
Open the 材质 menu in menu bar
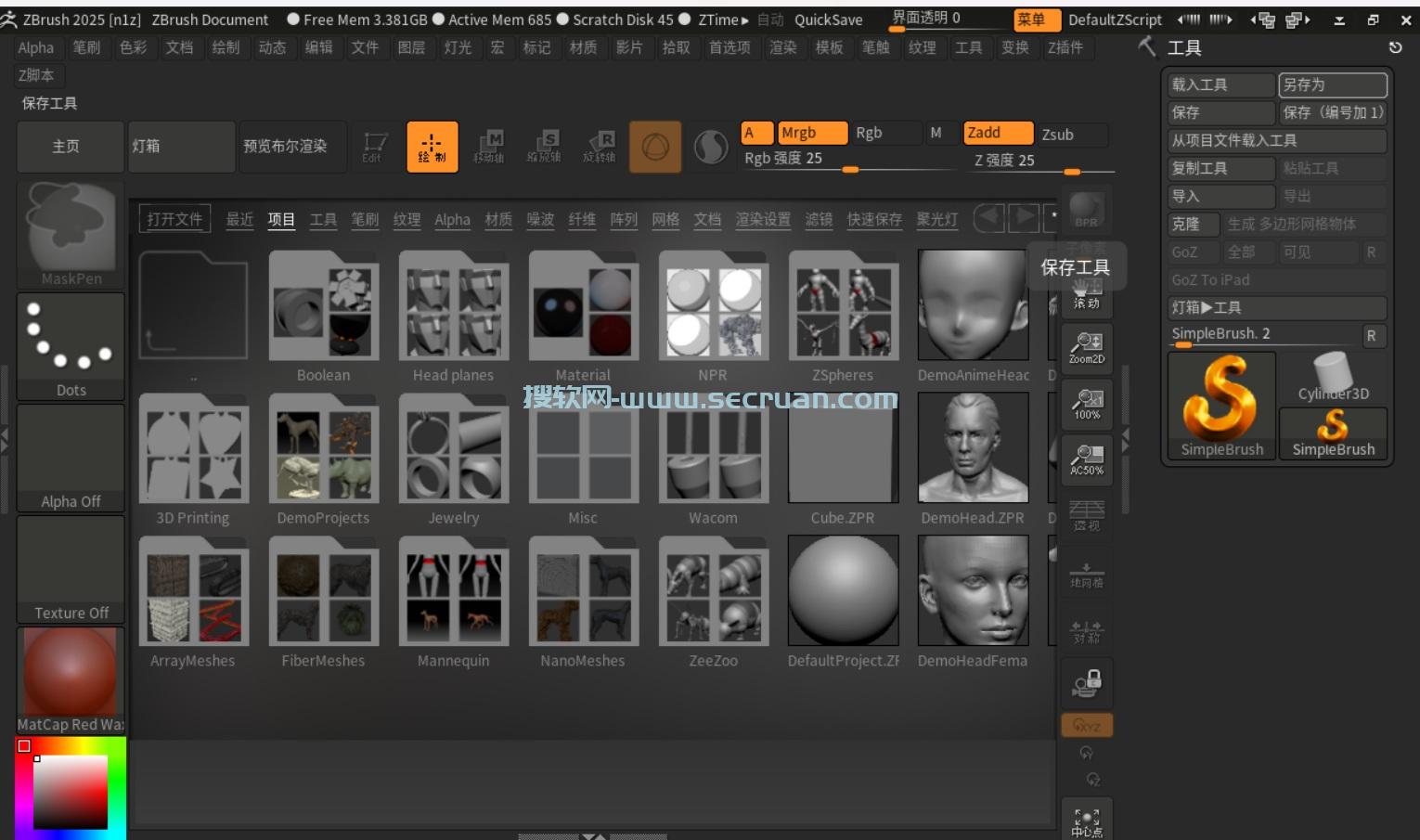coord(583,47)
